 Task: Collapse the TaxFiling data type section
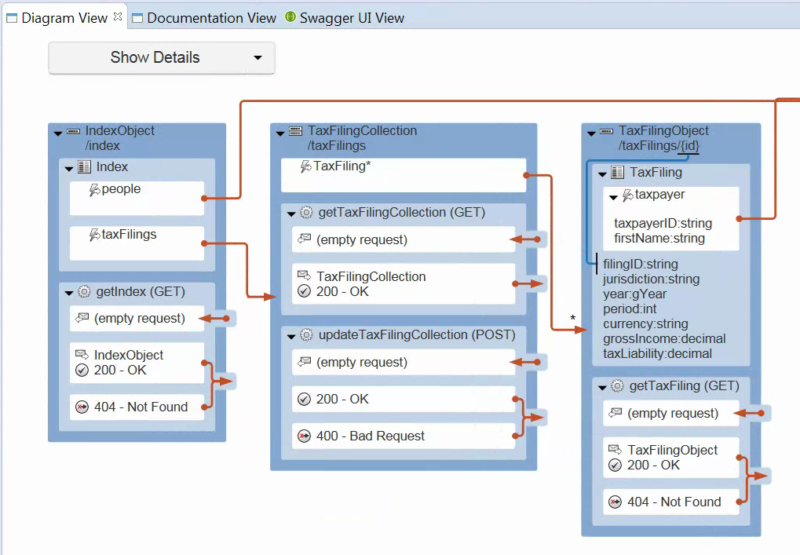[x=603, y=174]
